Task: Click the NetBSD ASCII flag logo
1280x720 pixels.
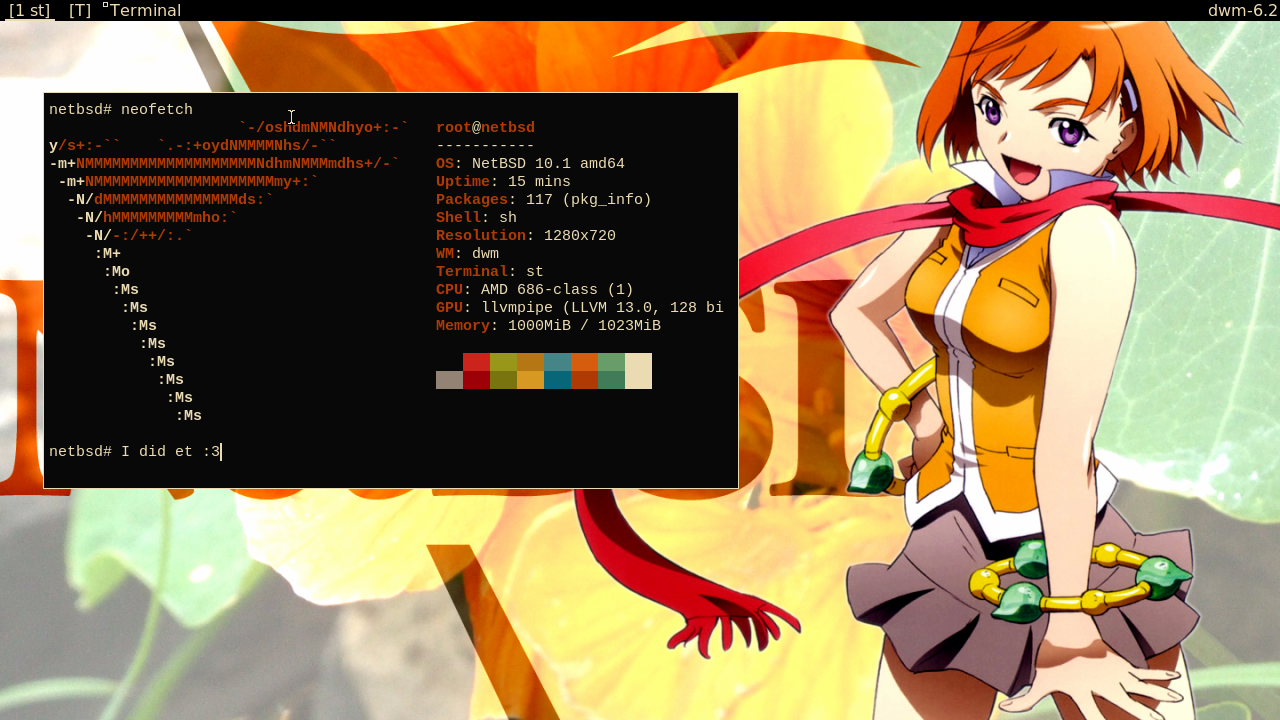Action: click(x=229, y=272)
